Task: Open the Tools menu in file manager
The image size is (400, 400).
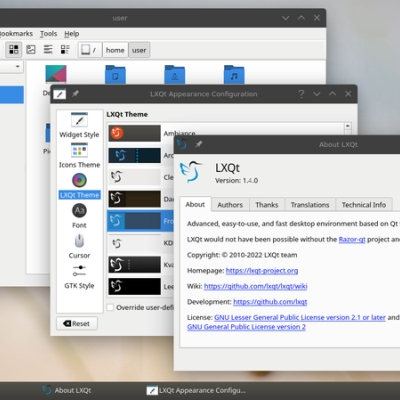Action: 48,34
